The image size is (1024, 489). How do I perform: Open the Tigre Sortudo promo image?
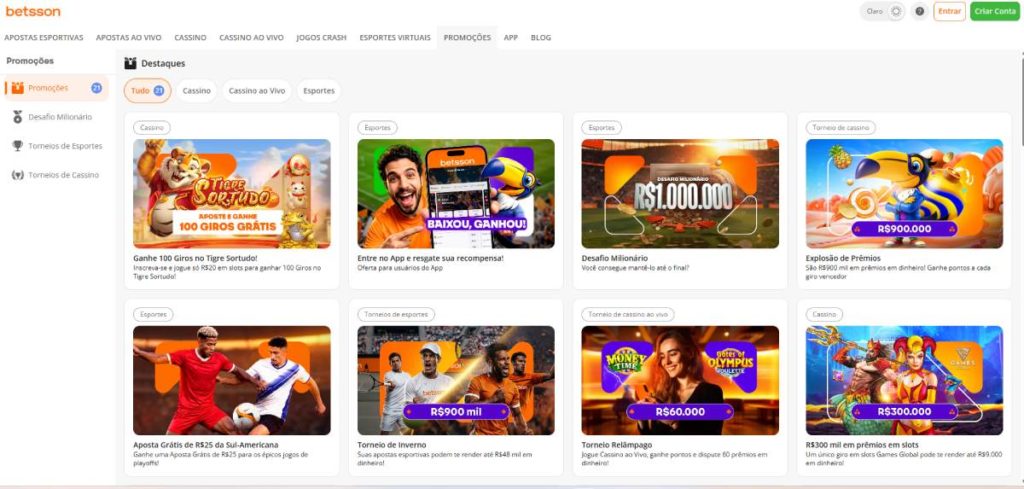tap(232, 193)
